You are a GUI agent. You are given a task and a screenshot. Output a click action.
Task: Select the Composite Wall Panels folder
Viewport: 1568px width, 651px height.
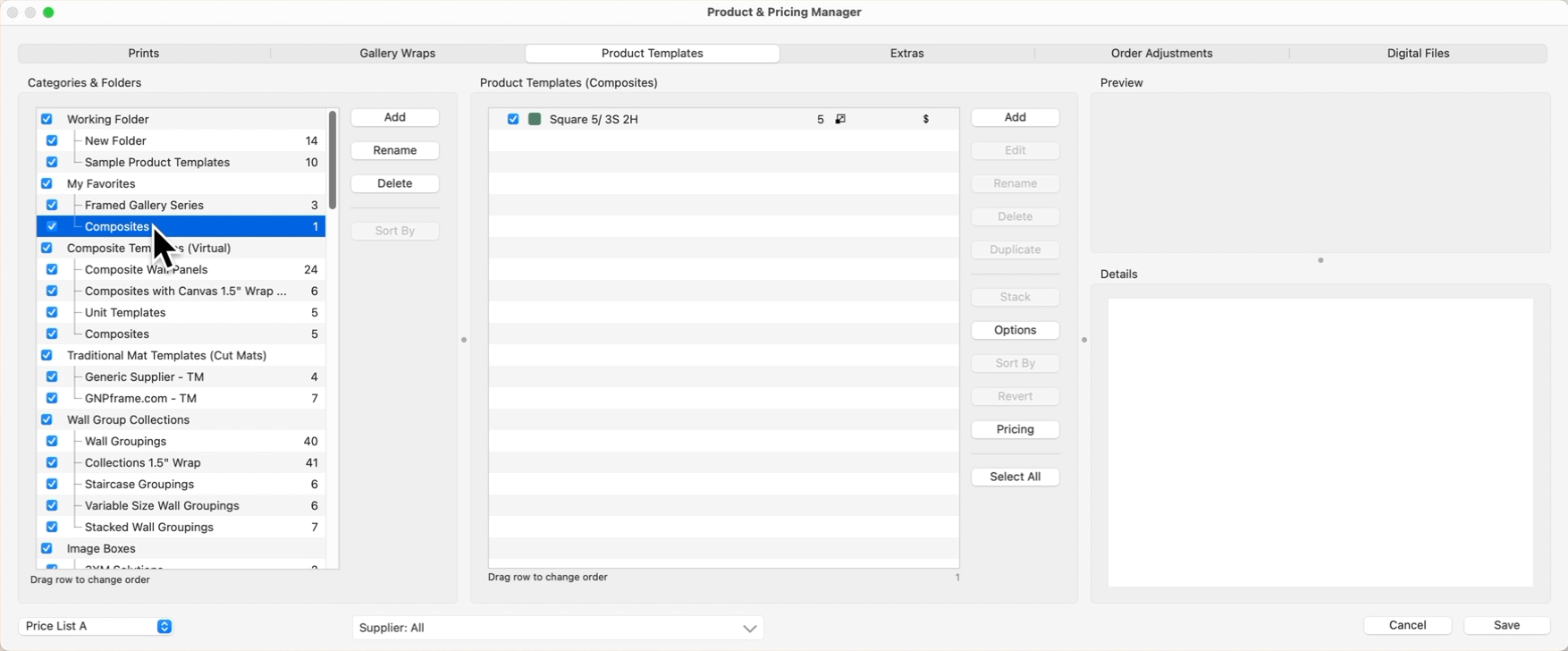(x=147, y=269)
